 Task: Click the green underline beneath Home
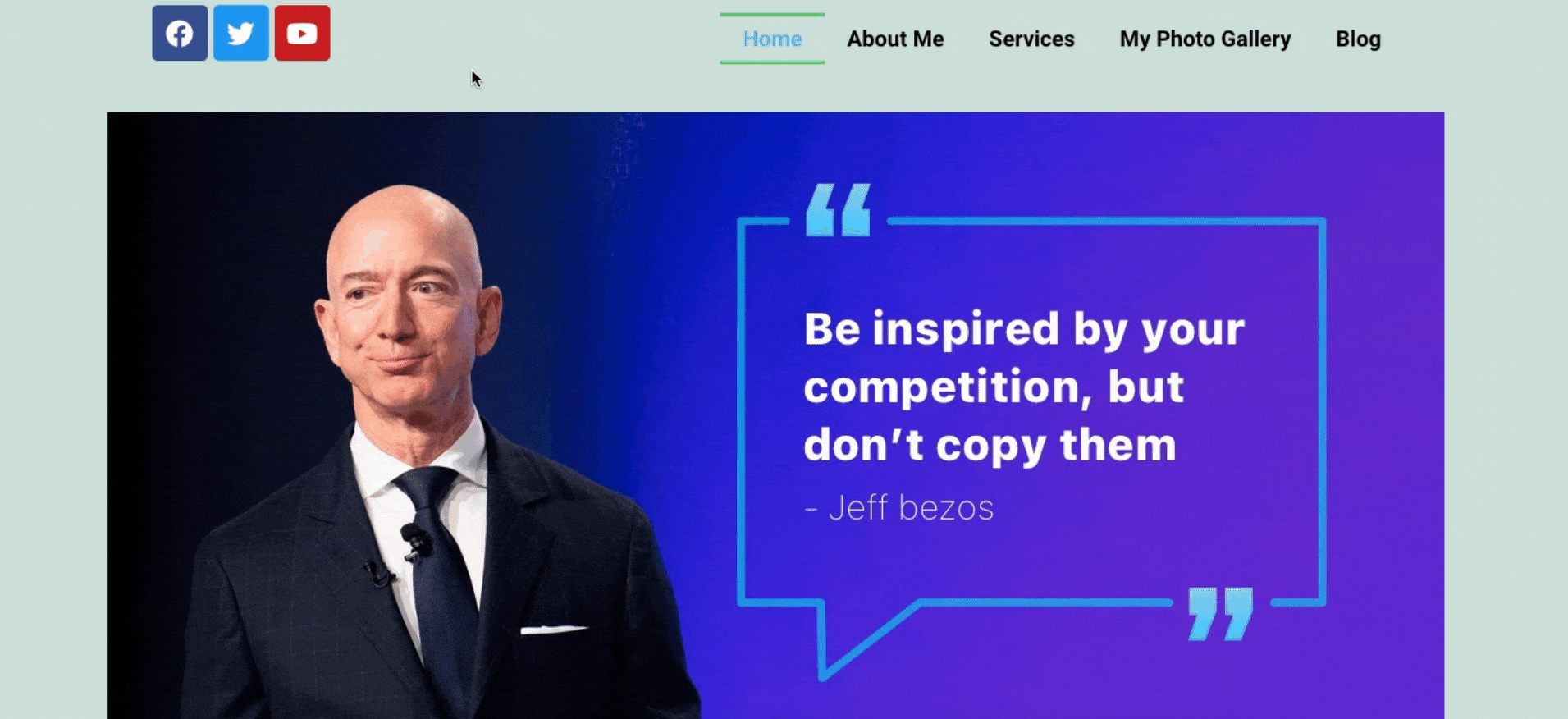tap(772, 62)
